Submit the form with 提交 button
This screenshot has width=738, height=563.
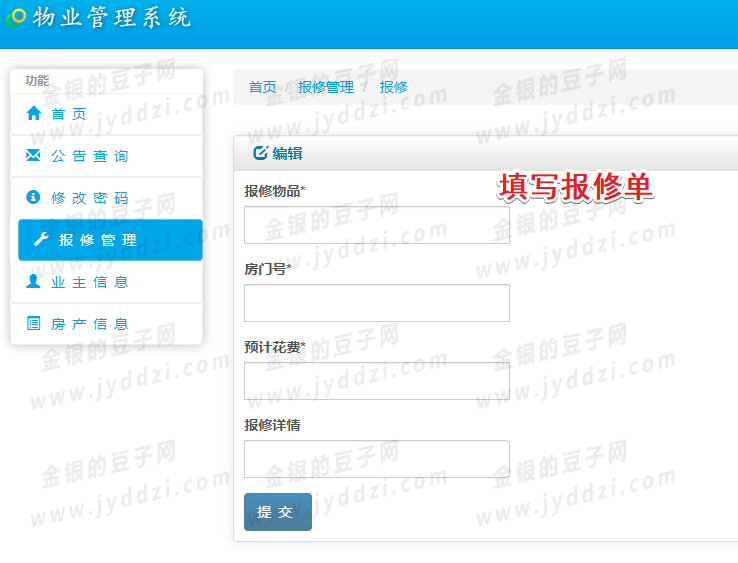click(278, 512)
